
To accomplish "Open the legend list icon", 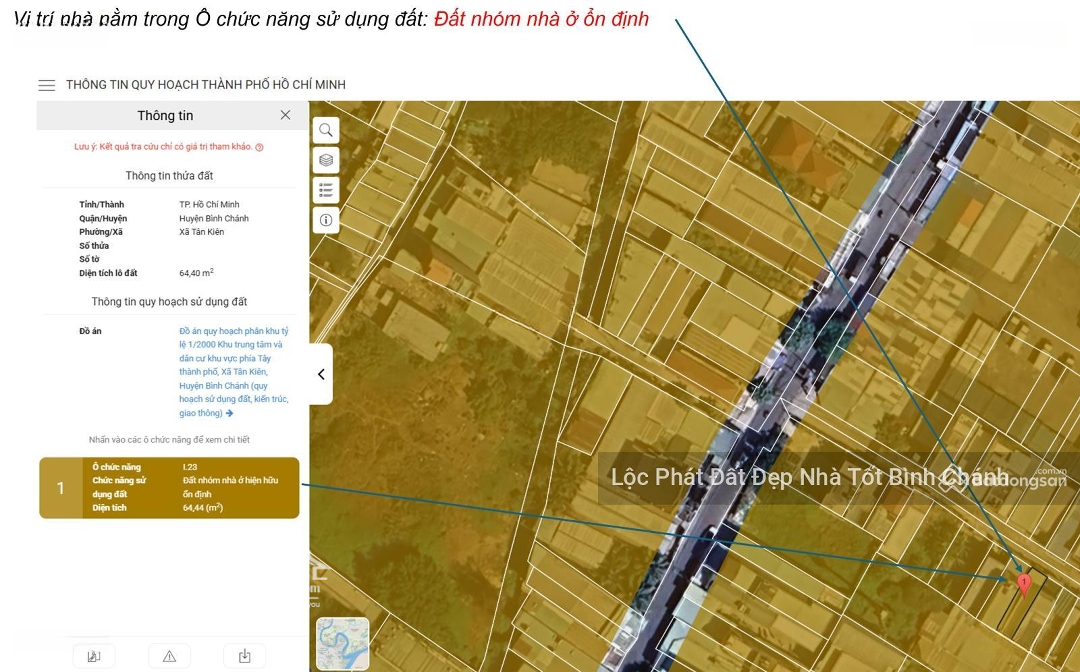I will pyautogui.click(x=326, y=190).
